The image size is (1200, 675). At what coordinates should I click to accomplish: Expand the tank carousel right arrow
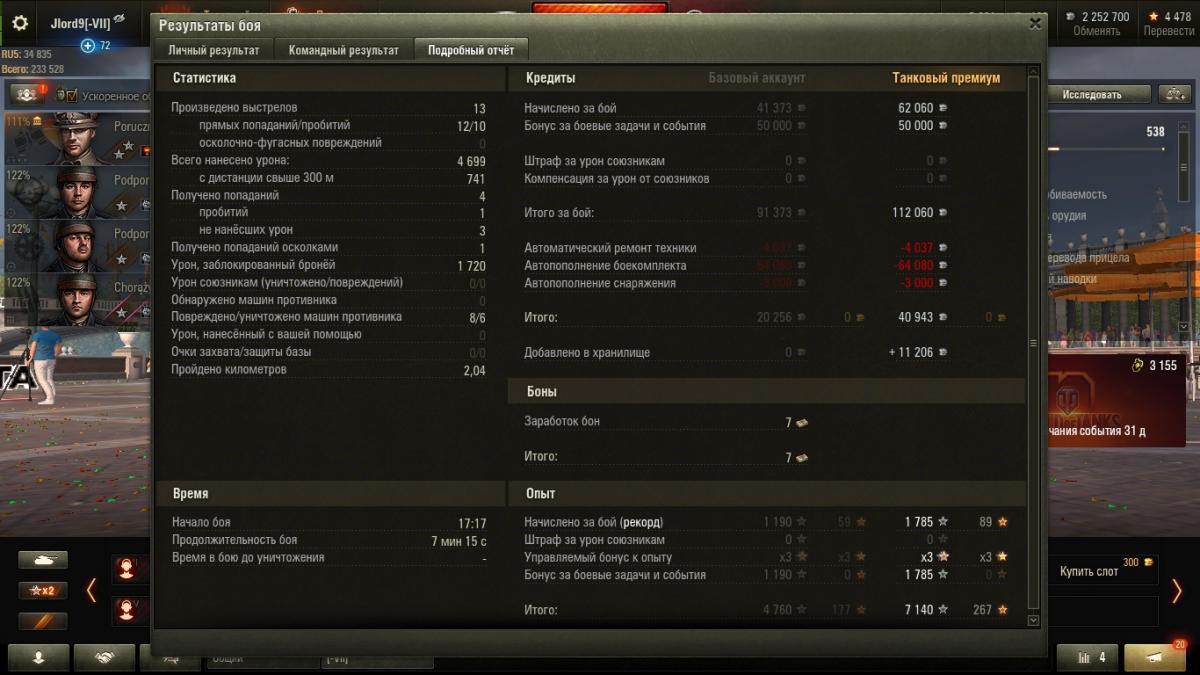click(x=1177, y=590)
